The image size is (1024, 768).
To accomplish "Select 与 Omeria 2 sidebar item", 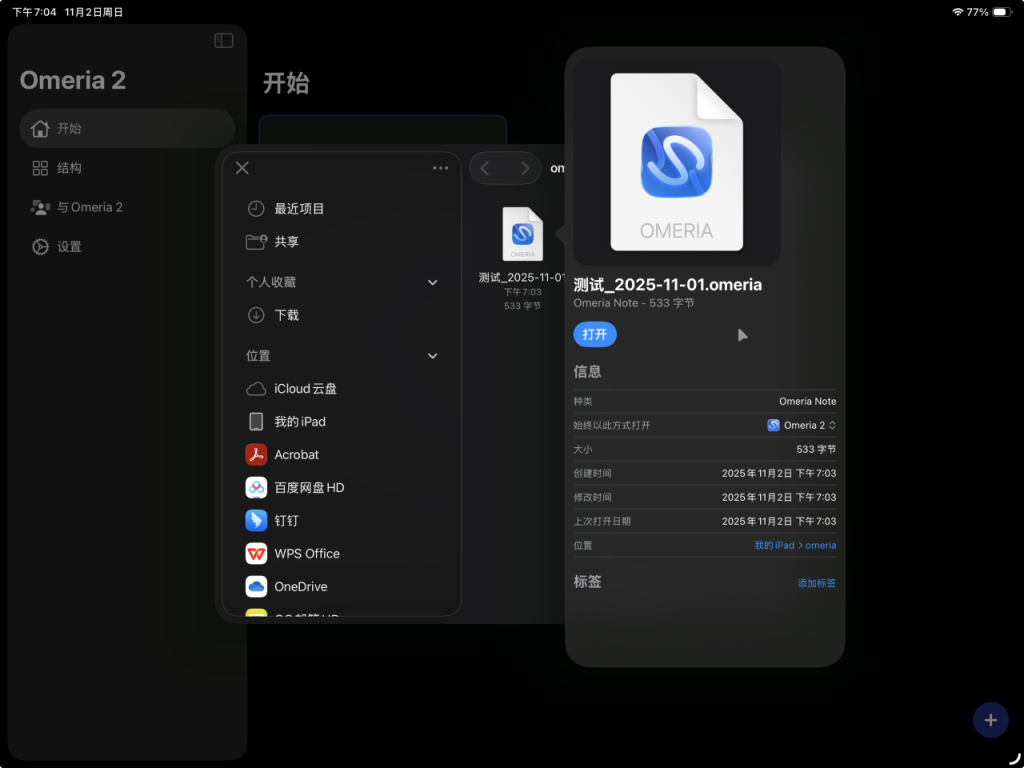I will [x=88, y=207].
